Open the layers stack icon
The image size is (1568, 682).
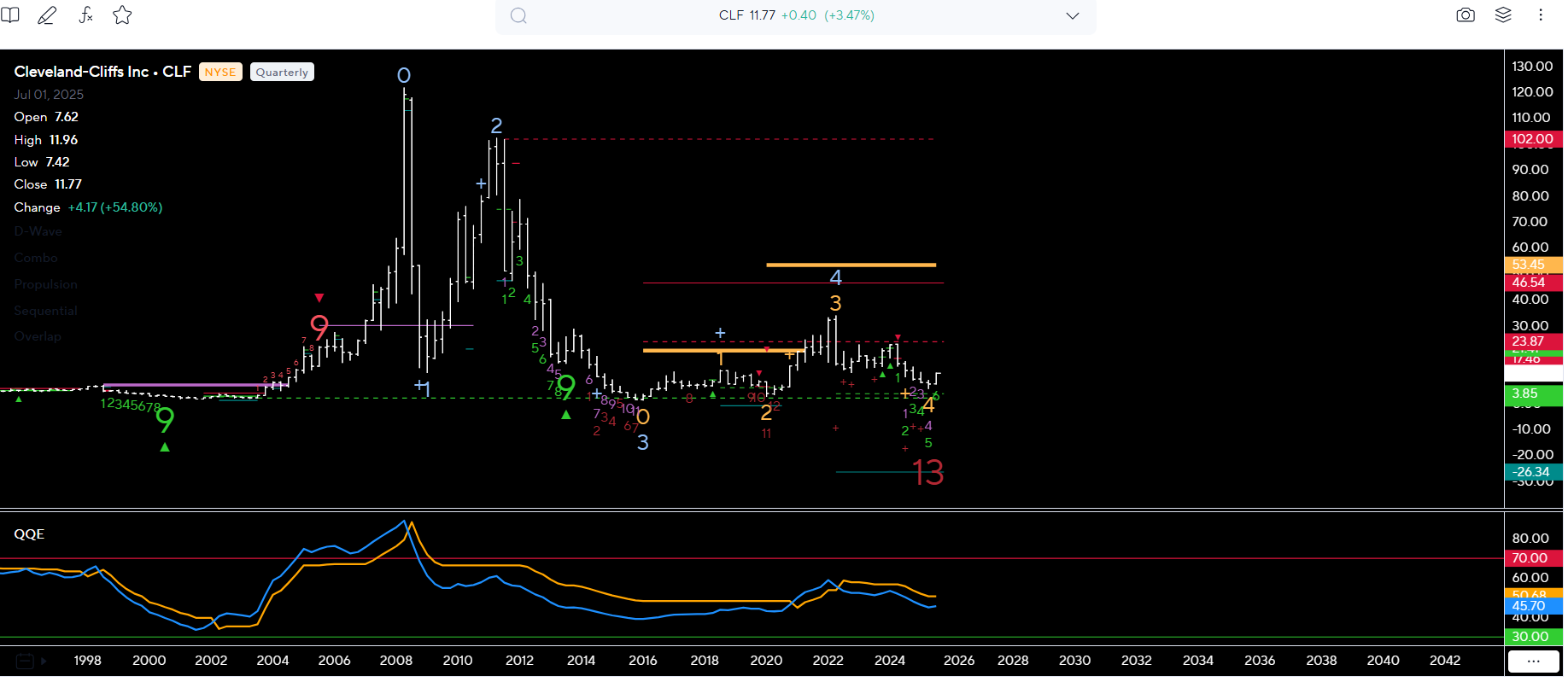(x=1503, y=15)
